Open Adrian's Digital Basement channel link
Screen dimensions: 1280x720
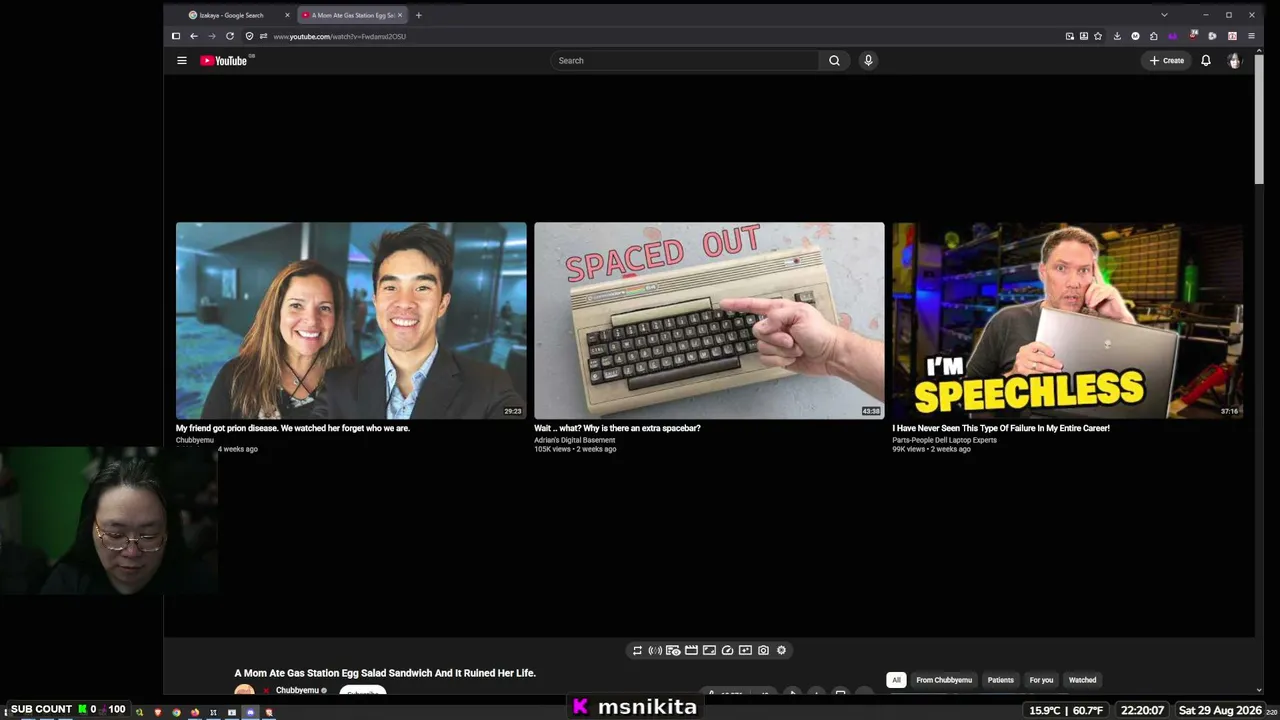574,440
